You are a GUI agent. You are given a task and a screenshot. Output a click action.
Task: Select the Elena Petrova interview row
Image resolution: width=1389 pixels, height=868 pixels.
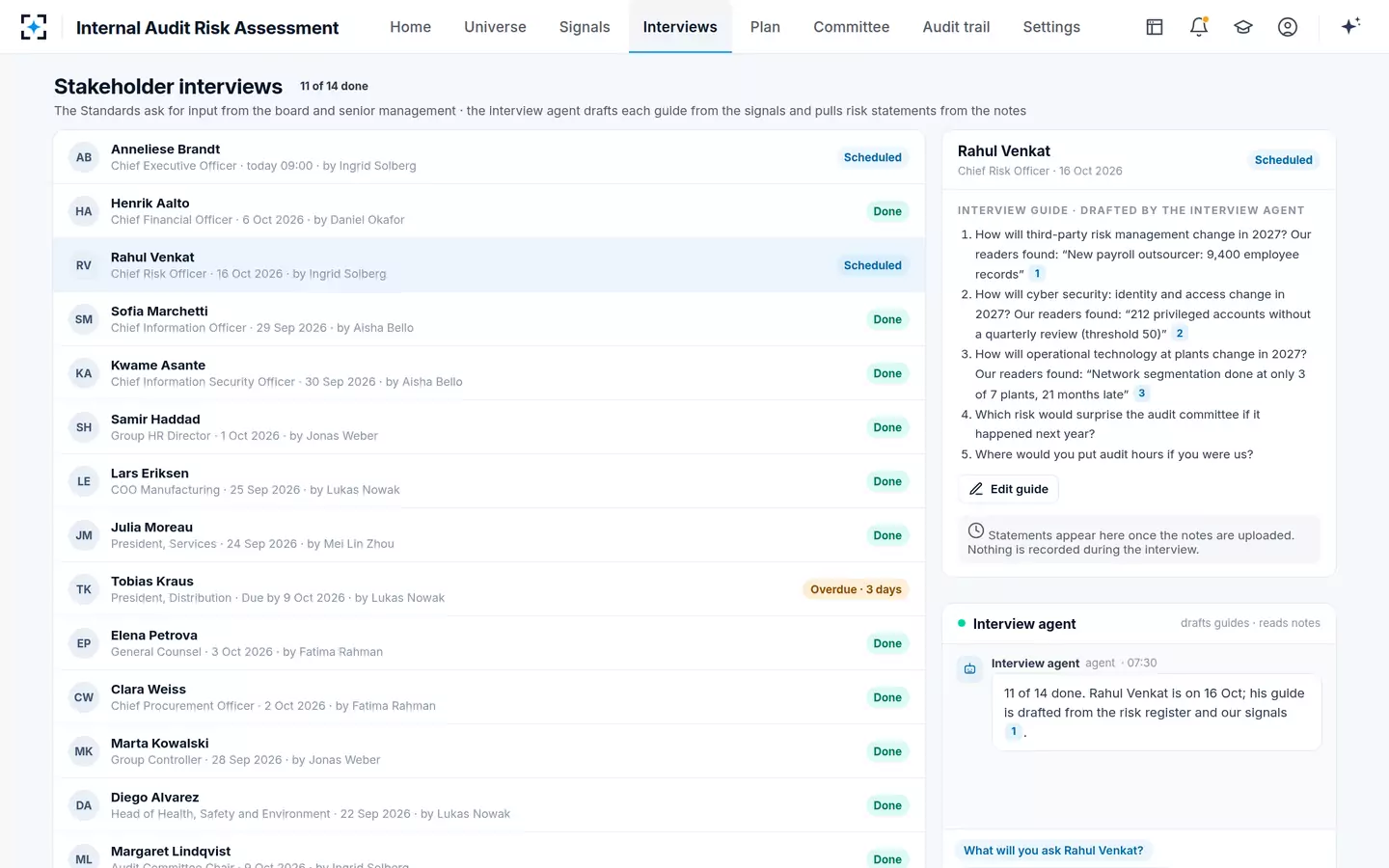tap(489, 643)
